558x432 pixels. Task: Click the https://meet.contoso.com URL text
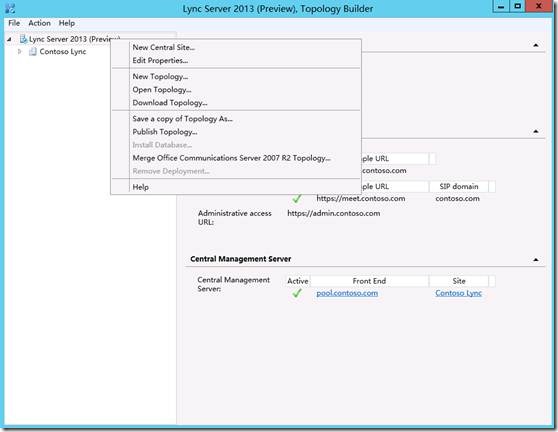click(x=360, y=199)
